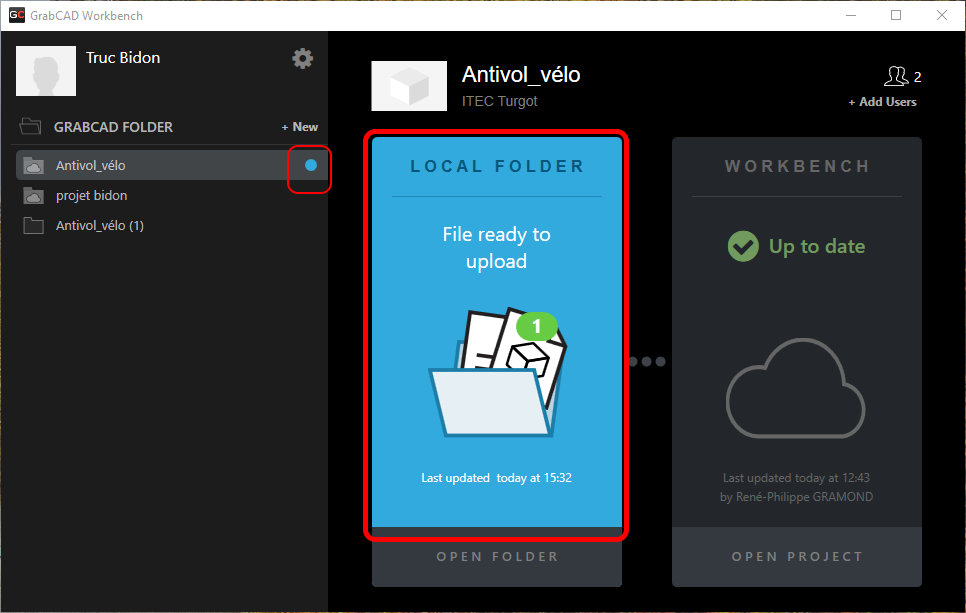Click the WORKBENCH card heading
966x613 pixels.
[797, 166]
